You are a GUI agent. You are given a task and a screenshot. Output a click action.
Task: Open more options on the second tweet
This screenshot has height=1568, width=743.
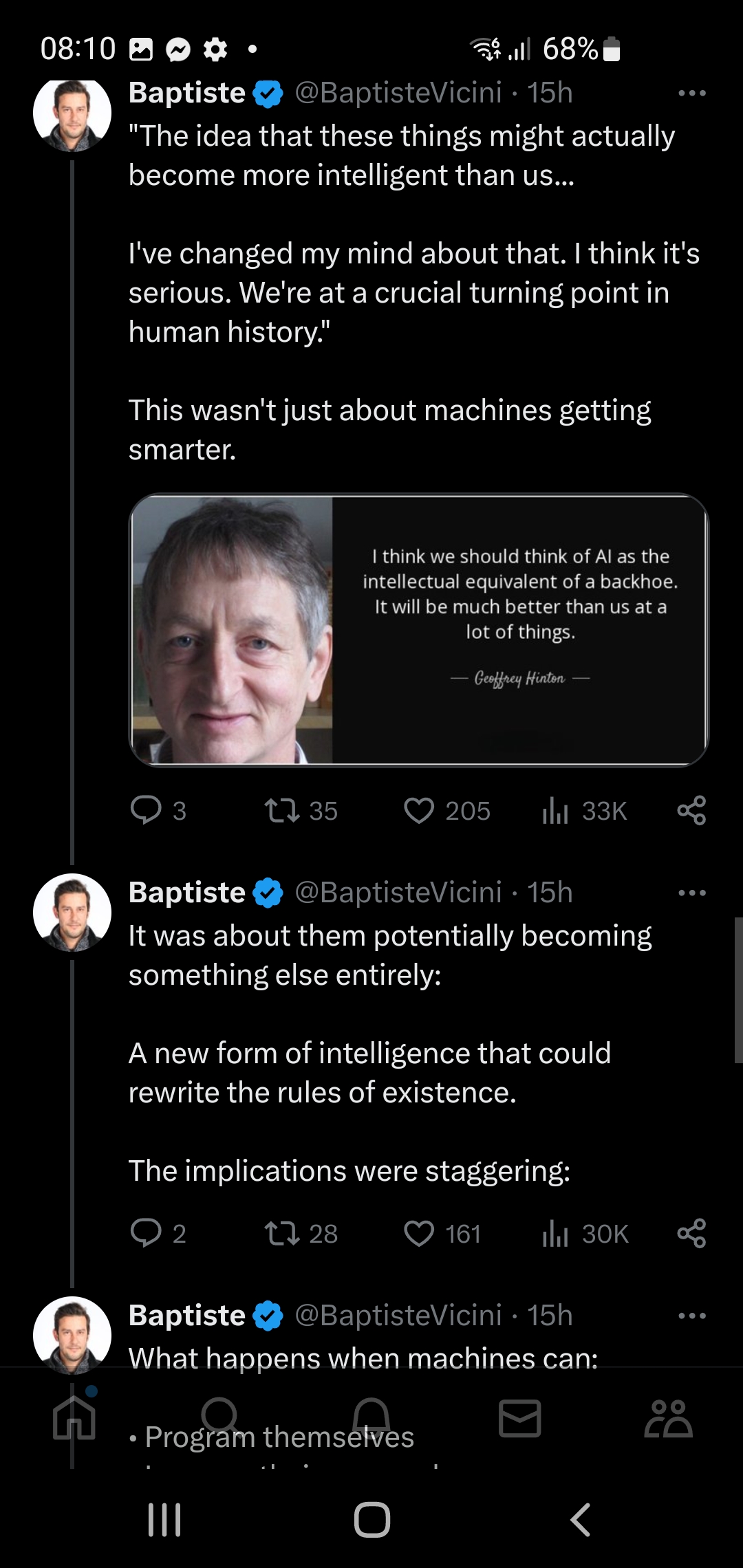click(x=691, y=893)
